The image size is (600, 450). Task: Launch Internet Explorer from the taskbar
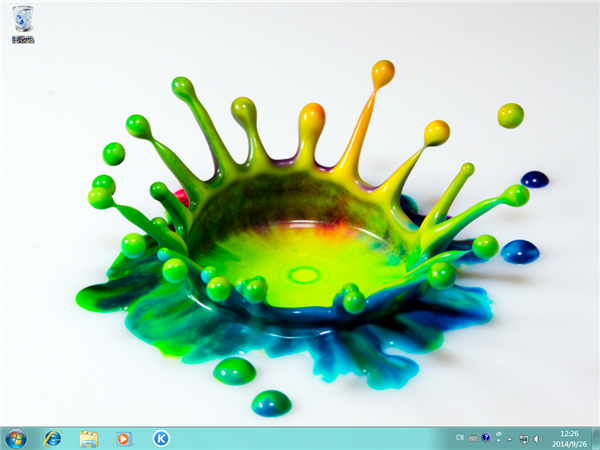[52, 438]
